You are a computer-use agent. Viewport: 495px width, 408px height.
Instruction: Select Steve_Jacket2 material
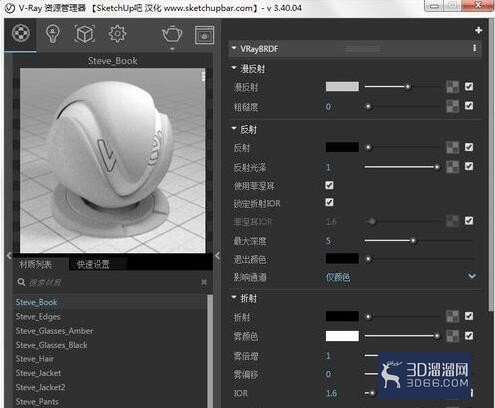click(40, 387)
